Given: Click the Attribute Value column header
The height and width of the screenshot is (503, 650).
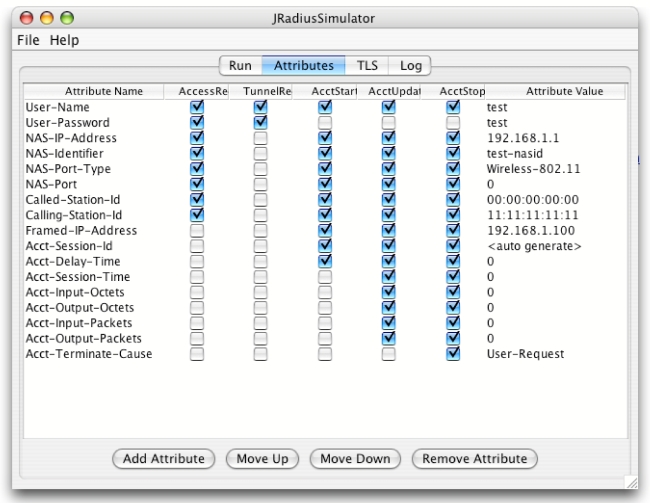Looking at the screenshot, I should click(555, 91).
